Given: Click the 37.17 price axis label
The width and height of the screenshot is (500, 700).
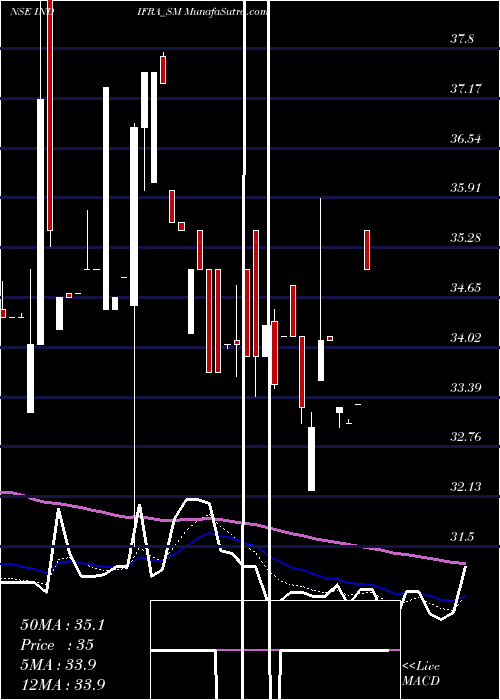Looking at the screenshot, I should tap(466, 89).
